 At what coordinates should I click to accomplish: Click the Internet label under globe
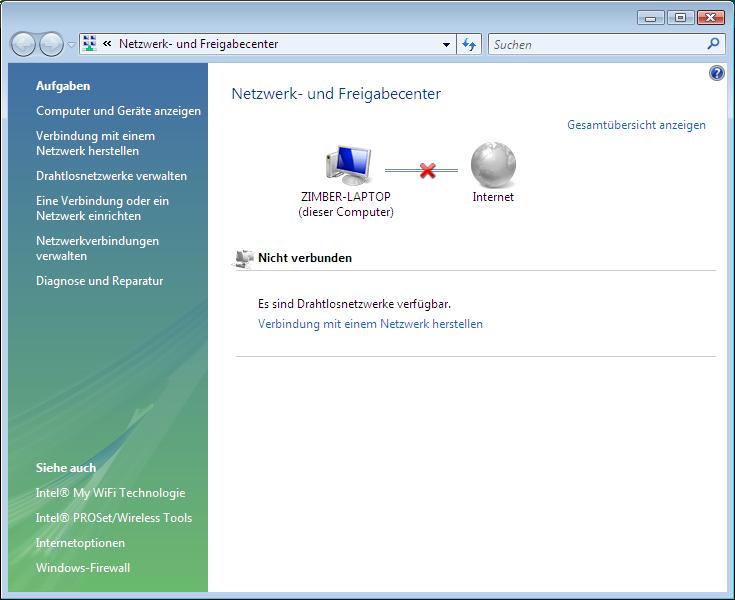(x=493, y=197)
